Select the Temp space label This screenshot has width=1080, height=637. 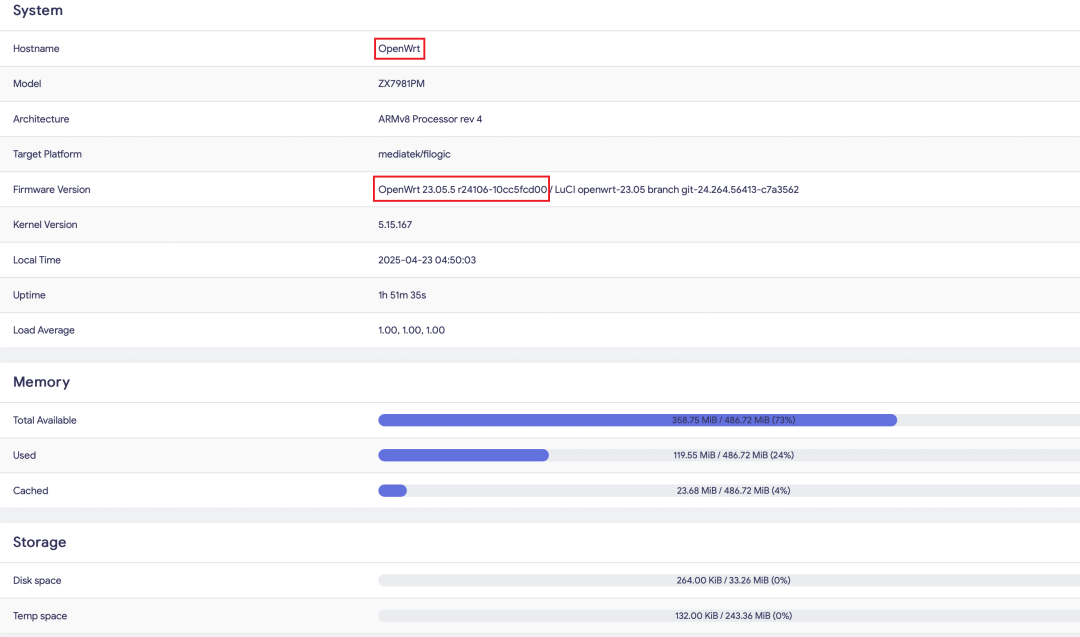(39, 616)
